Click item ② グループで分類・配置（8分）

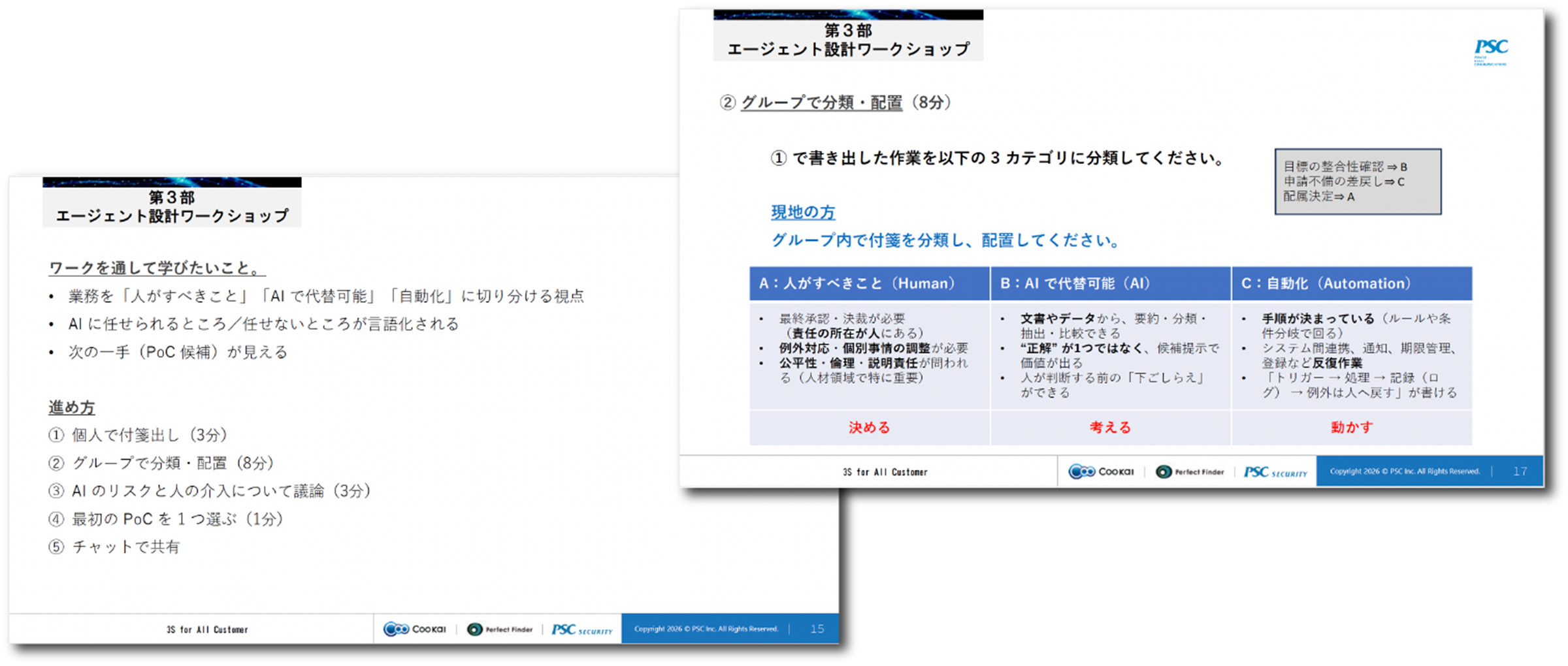(161, 463)
